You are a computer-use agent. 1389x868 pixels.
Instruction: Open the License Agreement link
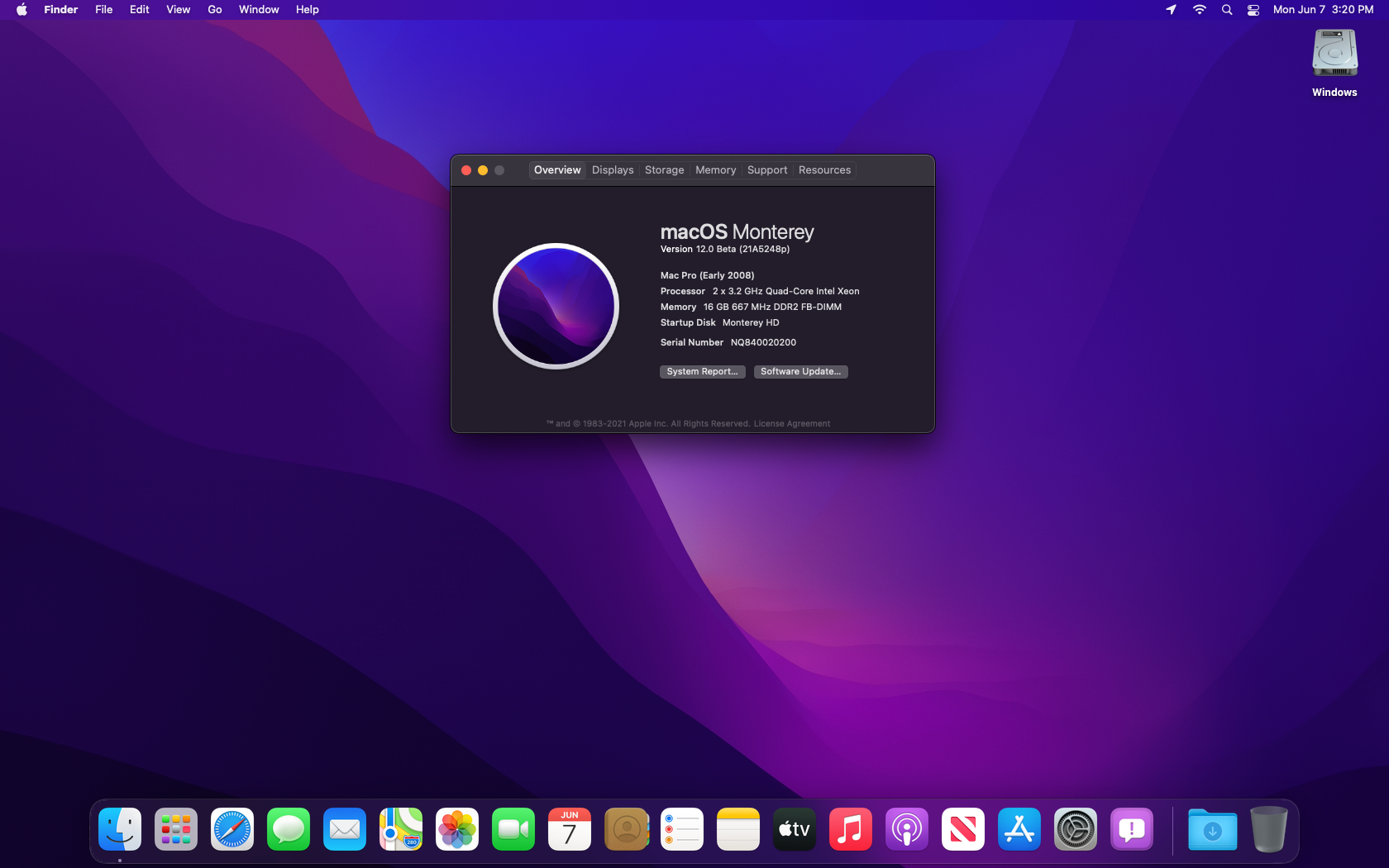pos(792,423)
